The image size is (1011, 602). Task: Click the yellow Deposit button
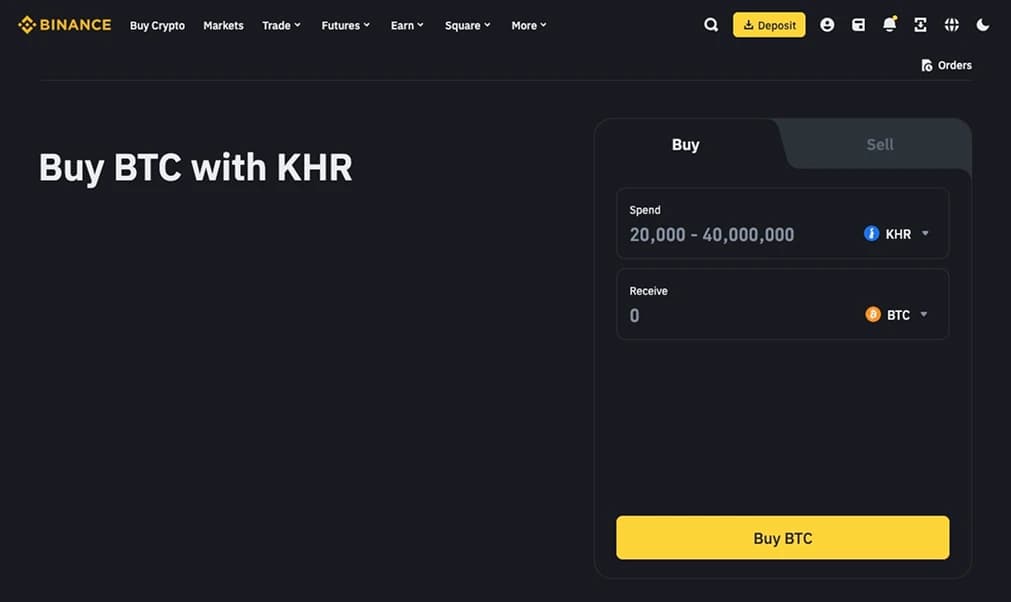[x=768, y=24]
